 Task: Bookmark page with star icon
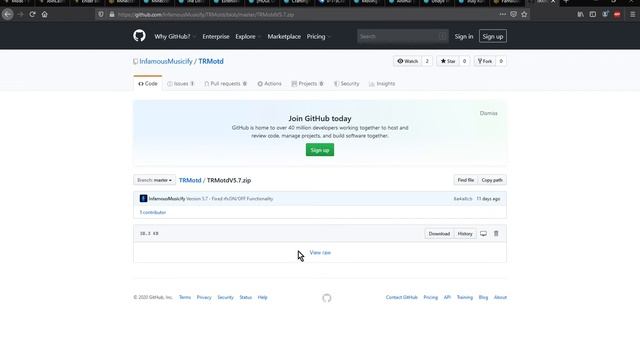pyautogui.click(x=524, y=14)
